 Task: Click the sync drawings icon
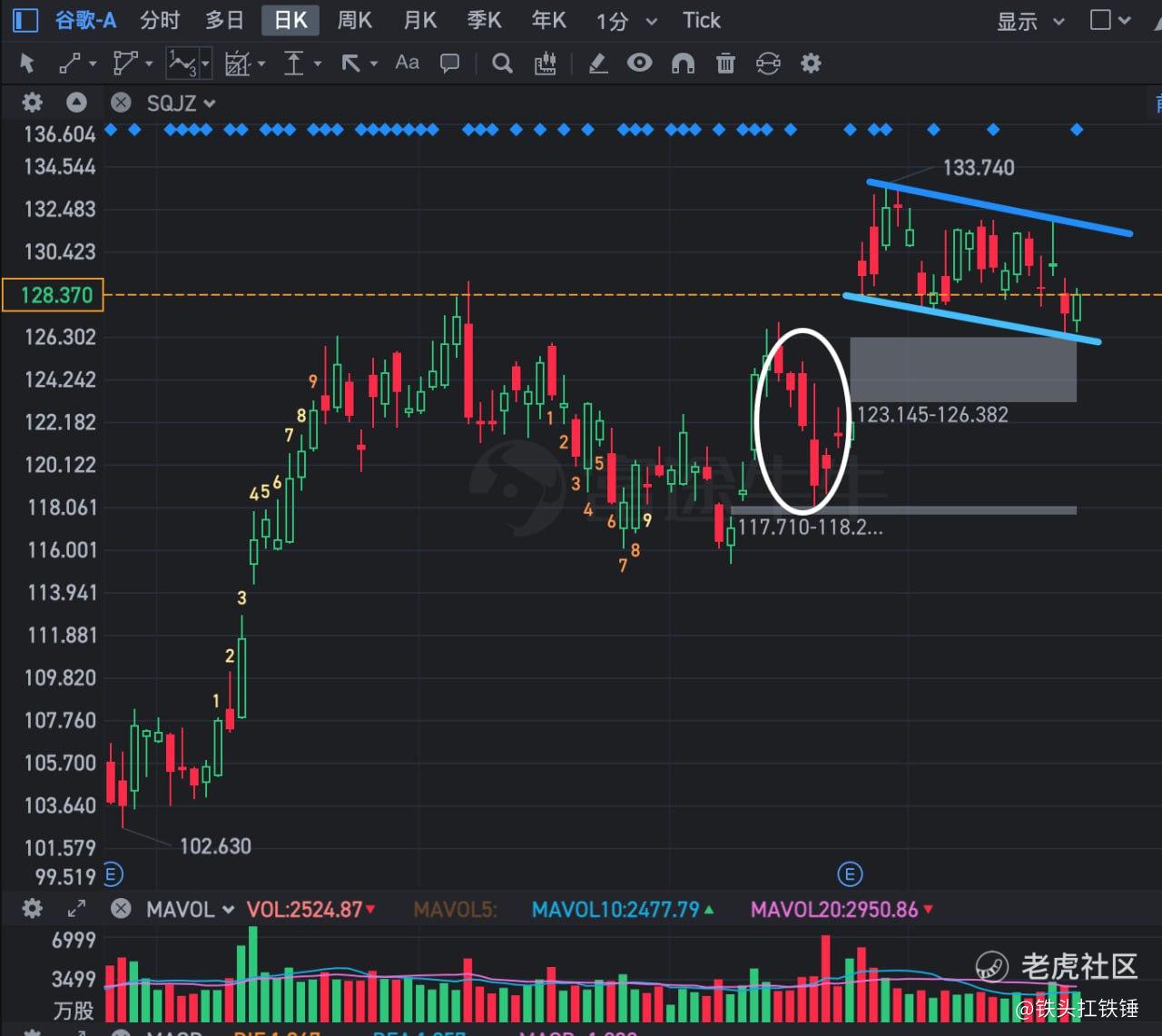[x=768, y=63]
